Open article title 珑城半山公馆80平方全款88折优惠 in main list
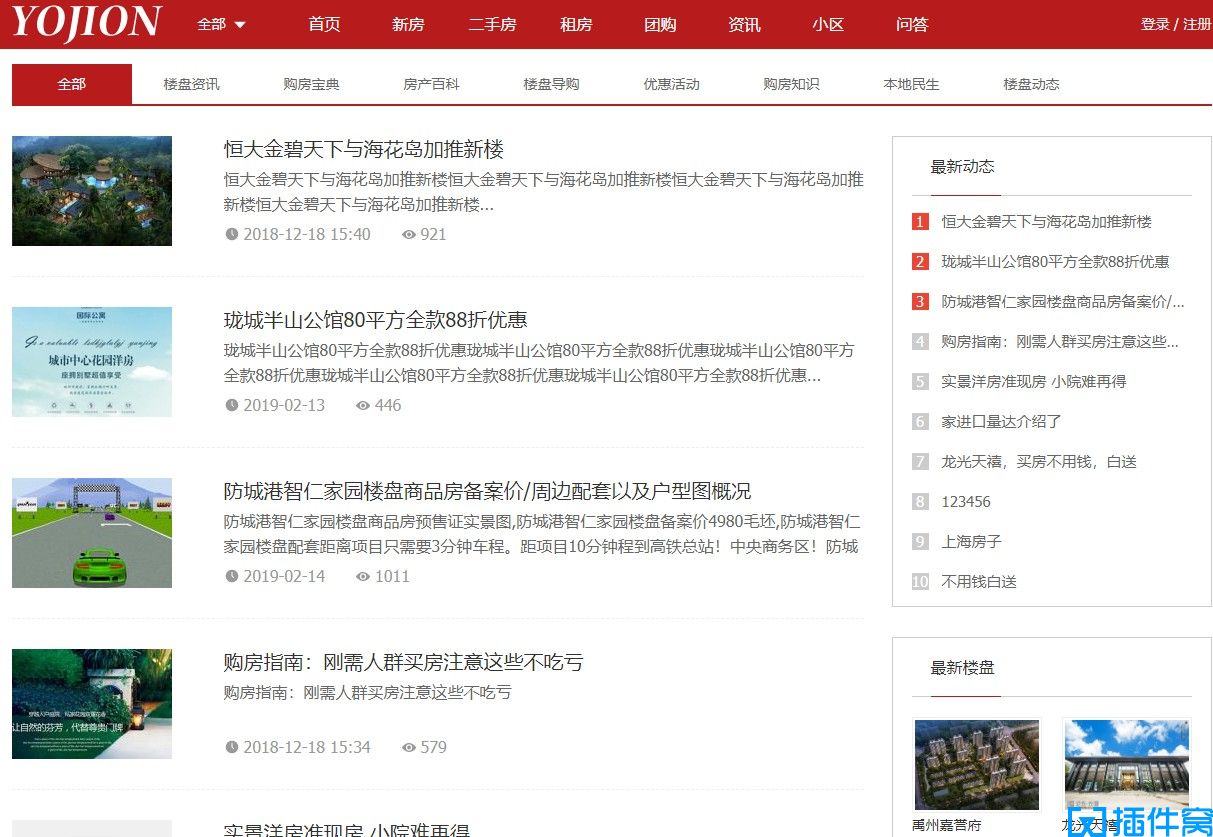This screenshot has height=837, width=1213. (x=376, y=321)
